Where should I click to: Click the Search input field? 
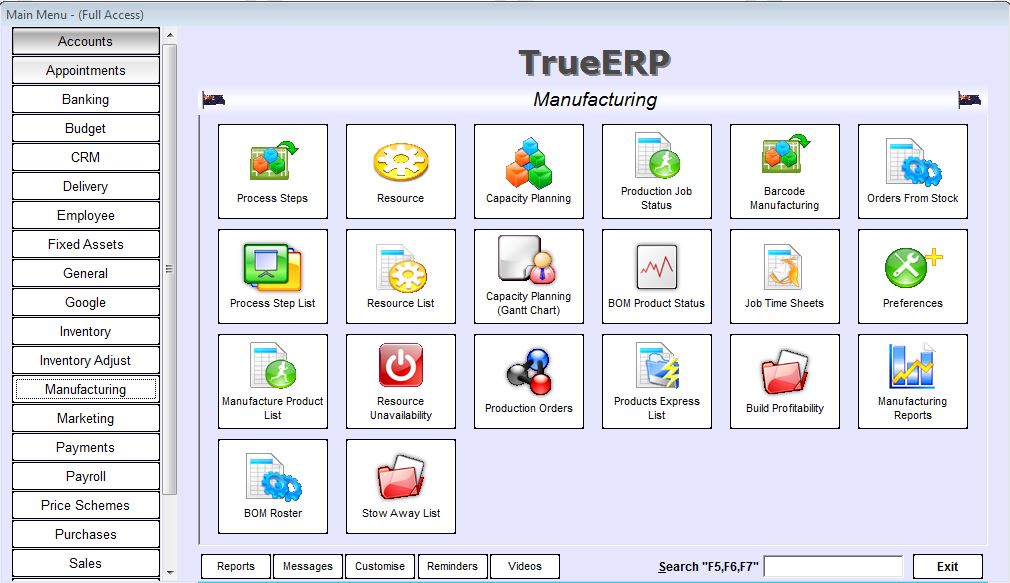833,567
